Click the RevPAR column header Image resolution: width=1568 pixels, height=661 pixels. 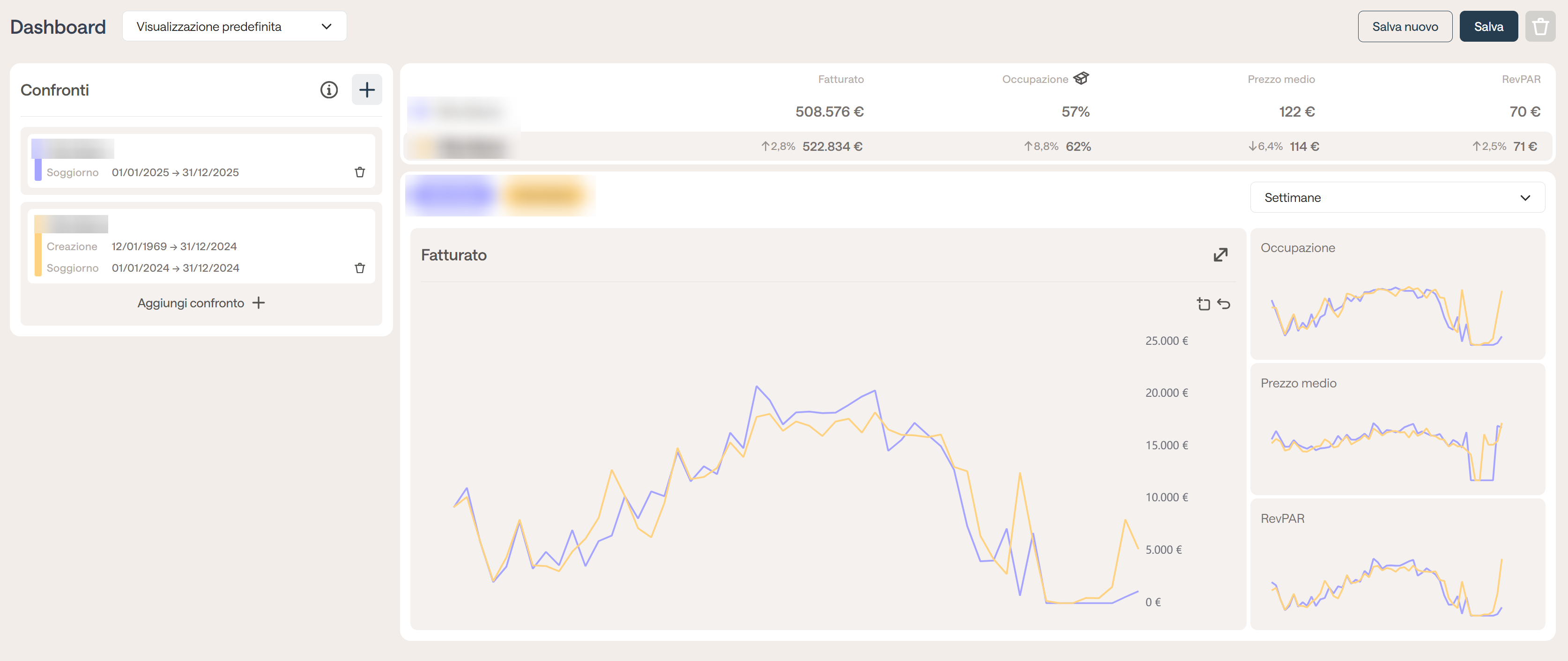click(x=1521, y=79)
